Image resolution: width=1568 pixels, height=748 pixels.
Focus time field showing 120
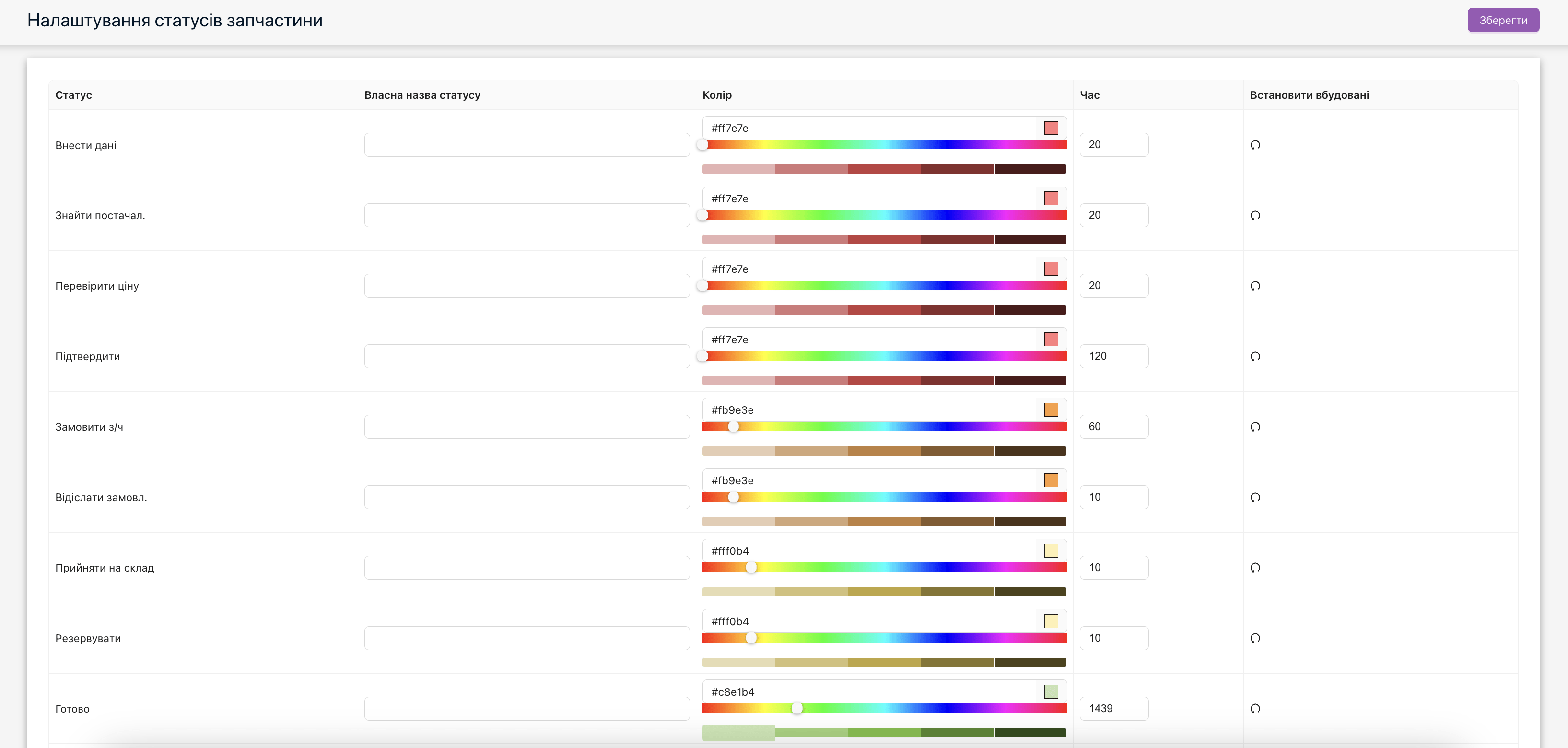click(x=1113, y=356)
